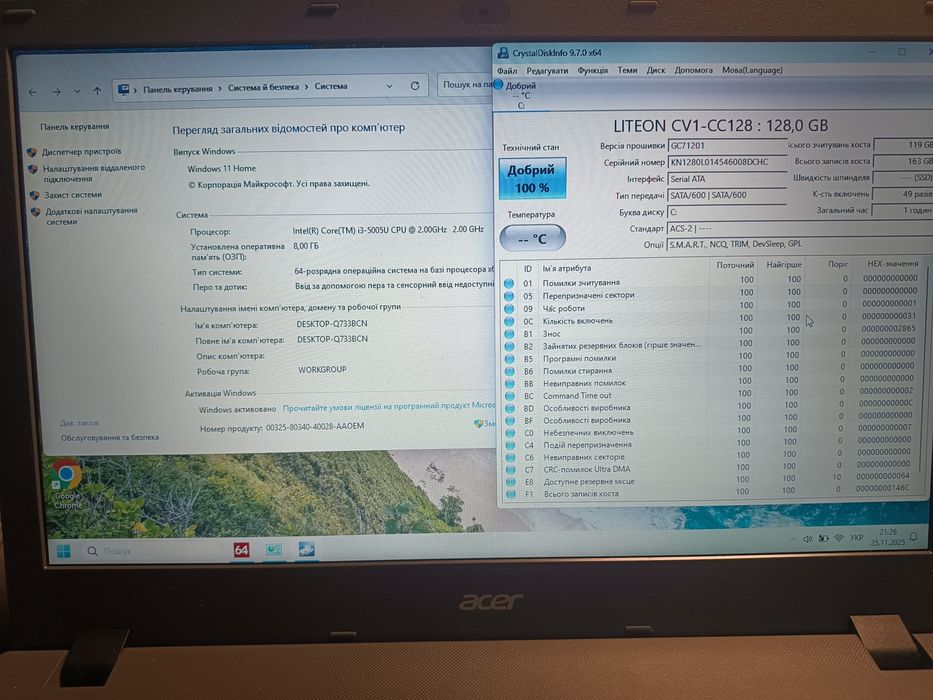
Task: Click the status icon for Command Time out row
Action: point(510,396)
